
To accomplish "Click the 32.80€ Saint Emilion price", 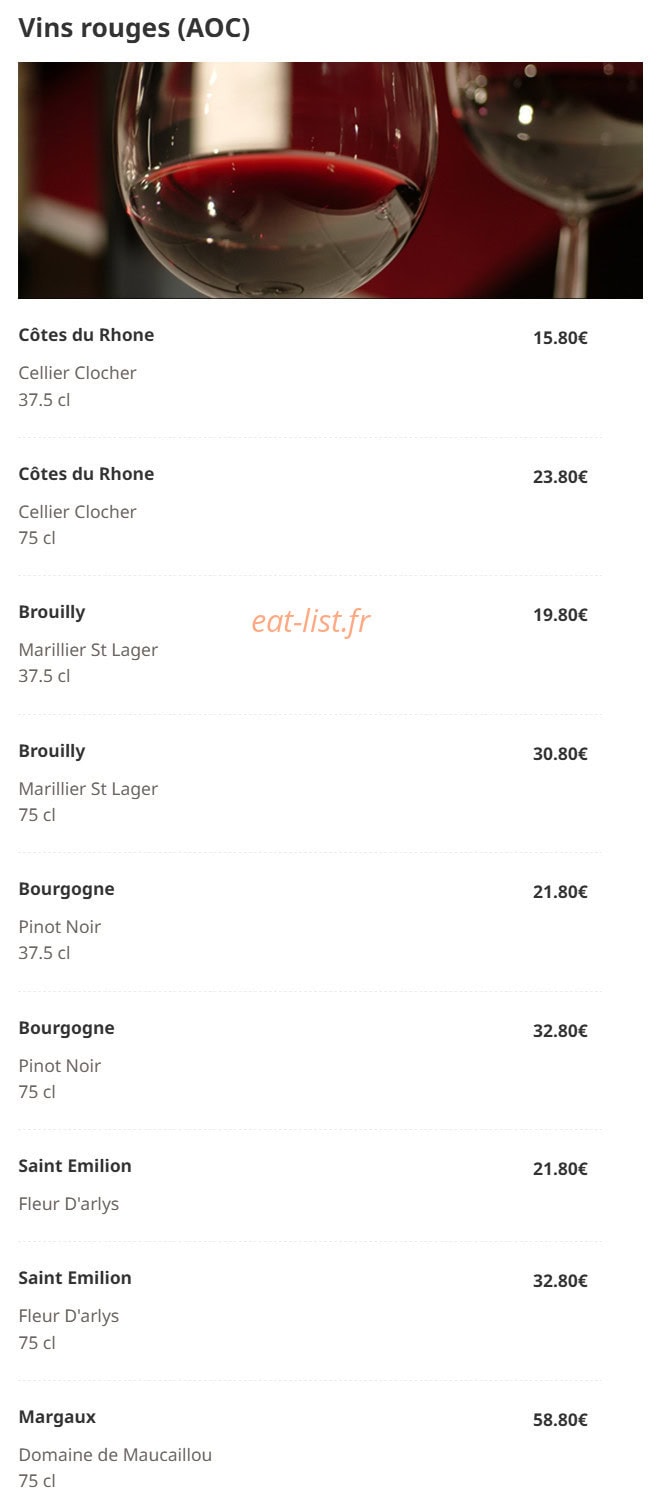I will pyautogui.click(x=560, y=1281).
